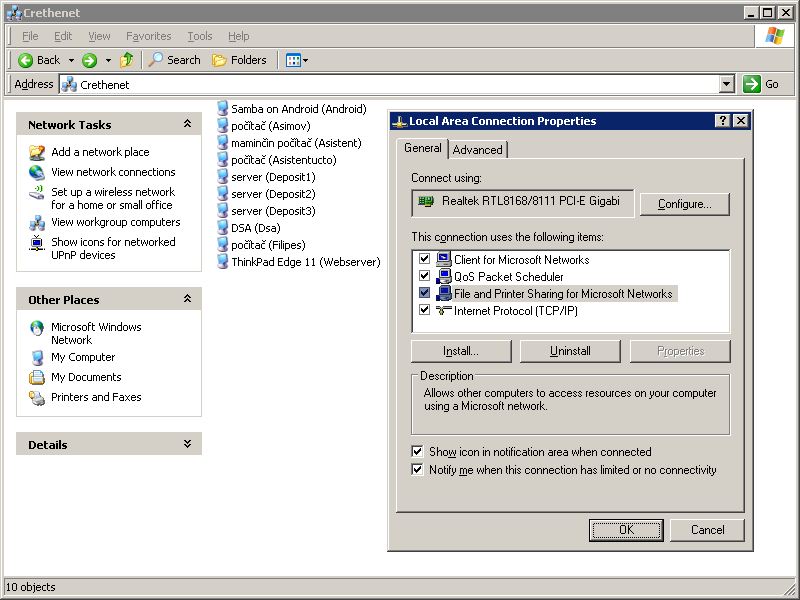Select the server (Deposit1) icon
Screen dimensions: 800x600
point(222,177)
